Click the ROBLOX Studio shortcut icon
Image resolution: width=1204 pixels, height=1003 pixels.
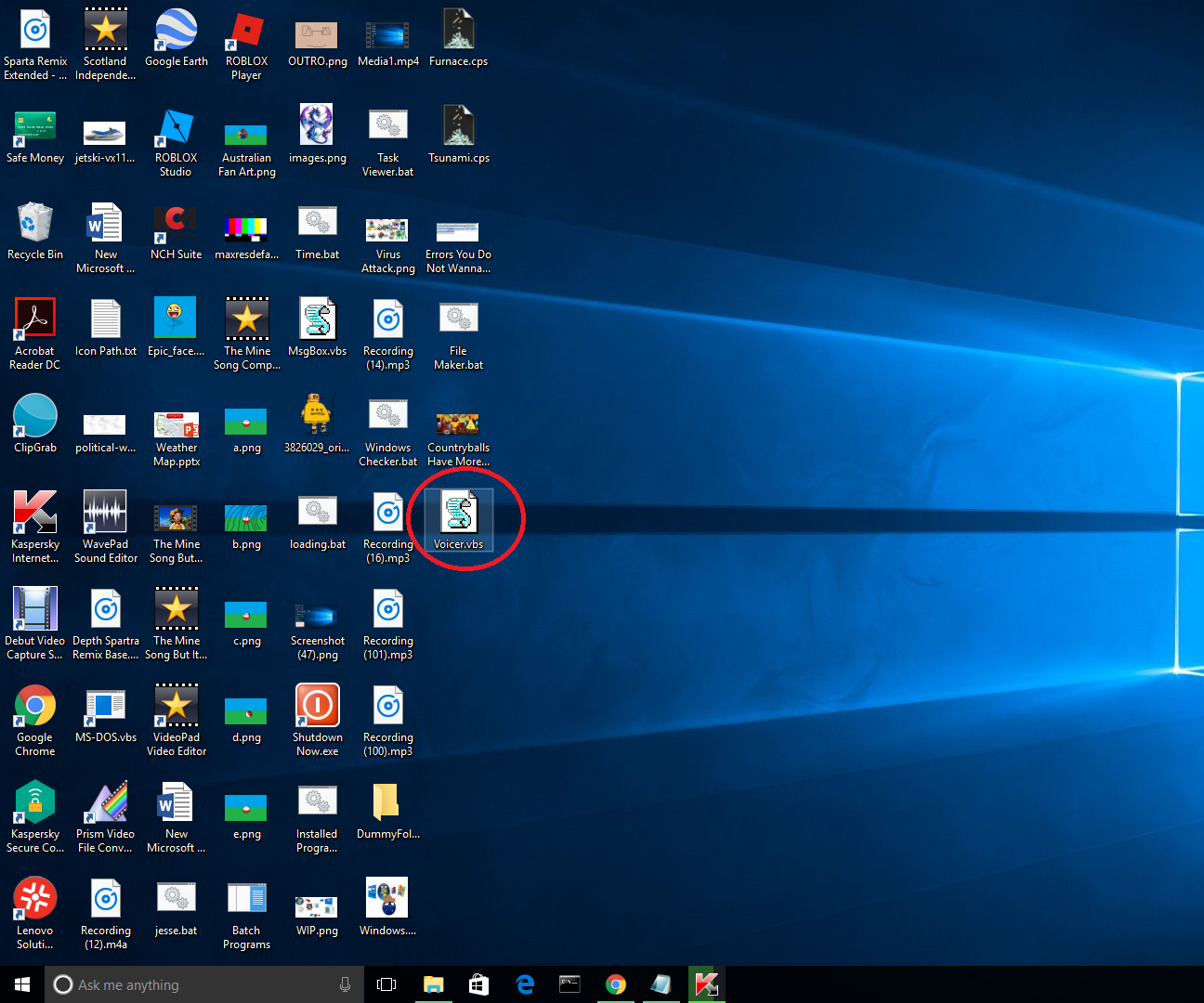pos(176,128)
